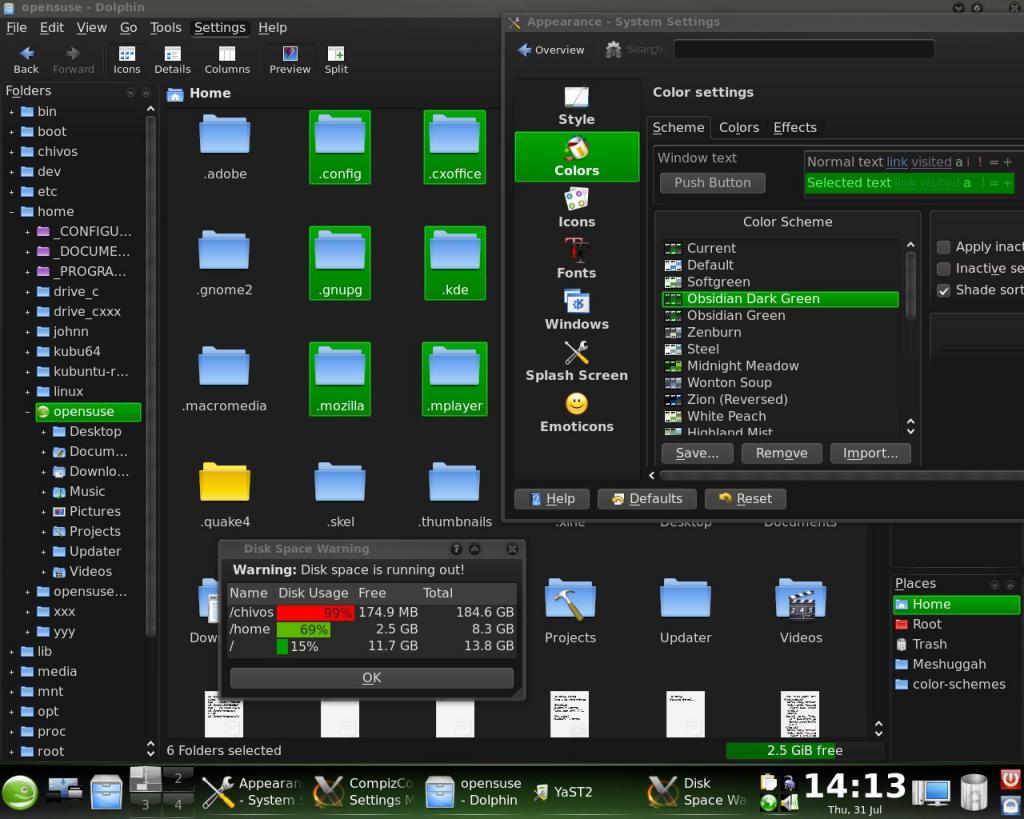Select Midnight Meadow color scheme
This screenshot has height=819, width=1024.
click(780, 366)
